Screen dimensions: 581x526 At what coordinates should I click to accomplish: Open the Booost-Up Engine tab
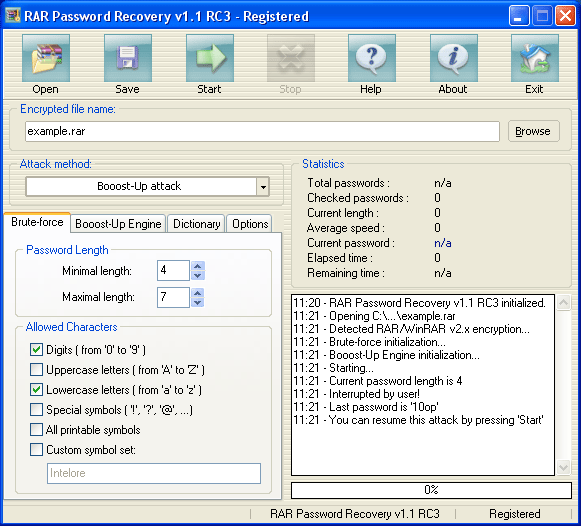[x=118, y=224]
